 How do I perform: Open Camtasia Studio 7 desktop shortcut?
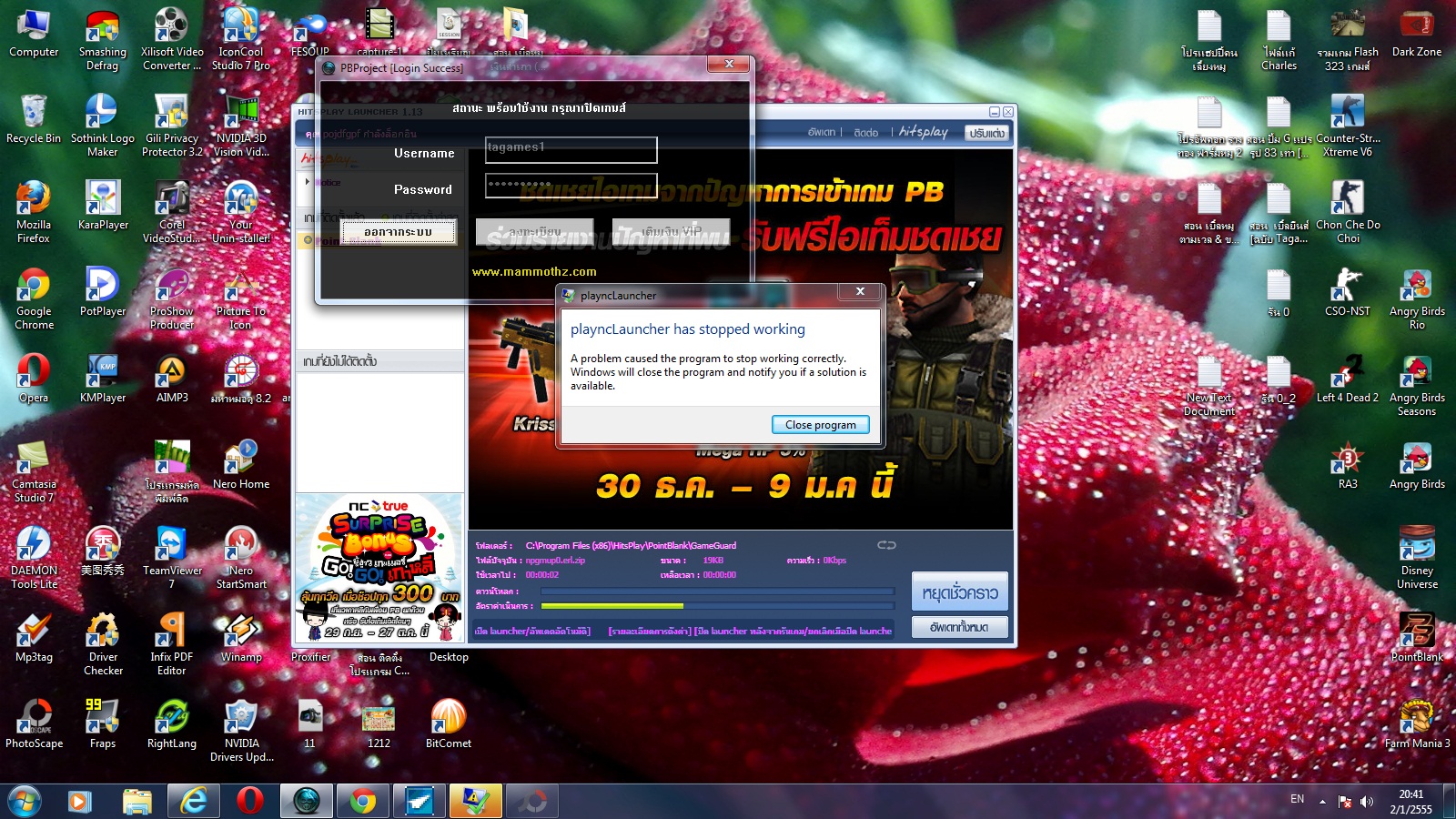tap(34, 471)
